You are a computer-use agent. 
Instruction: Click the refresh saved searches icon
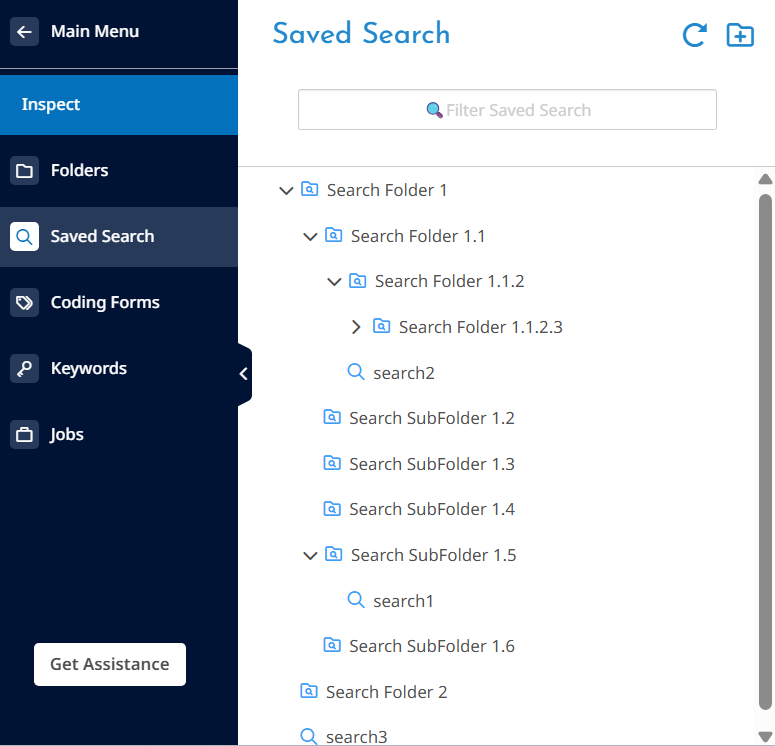[x=694, y=36]
